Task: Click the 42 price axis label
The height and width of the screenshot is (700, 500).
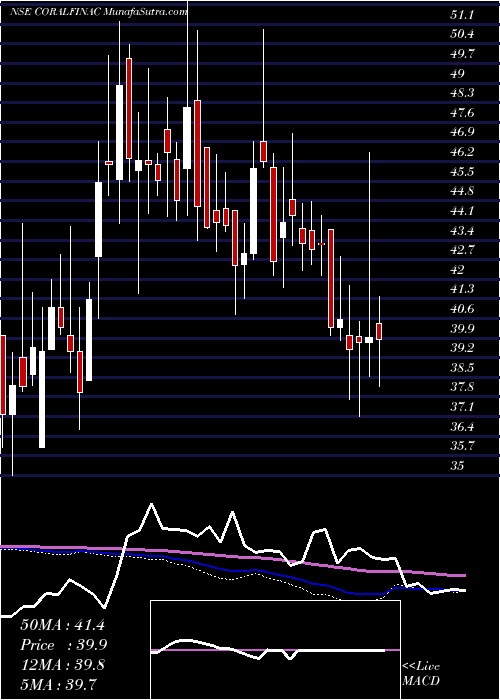Action: click(x=458, y=270)
